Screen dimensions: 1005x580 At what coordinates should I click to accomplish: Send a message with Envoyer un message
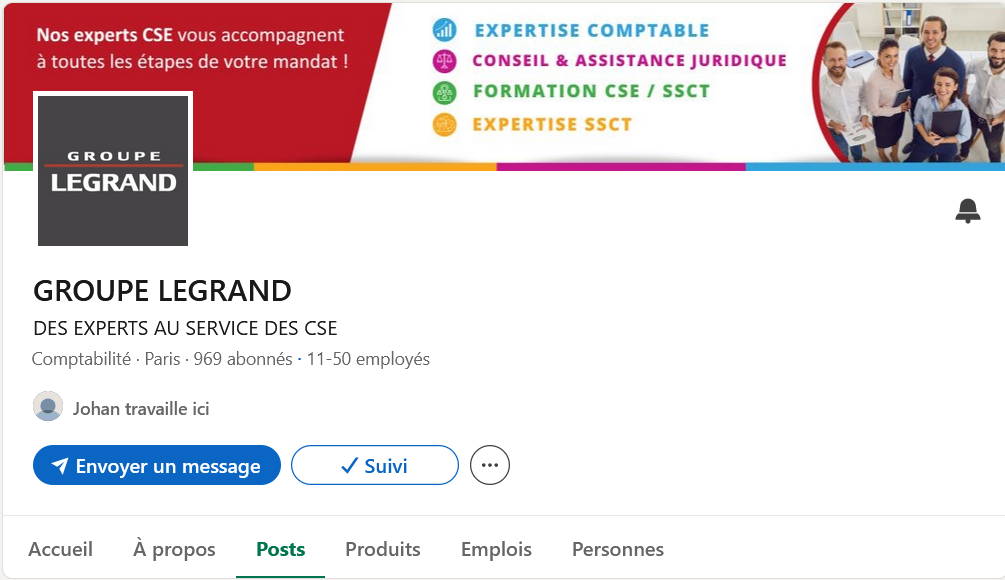point(157,465)
